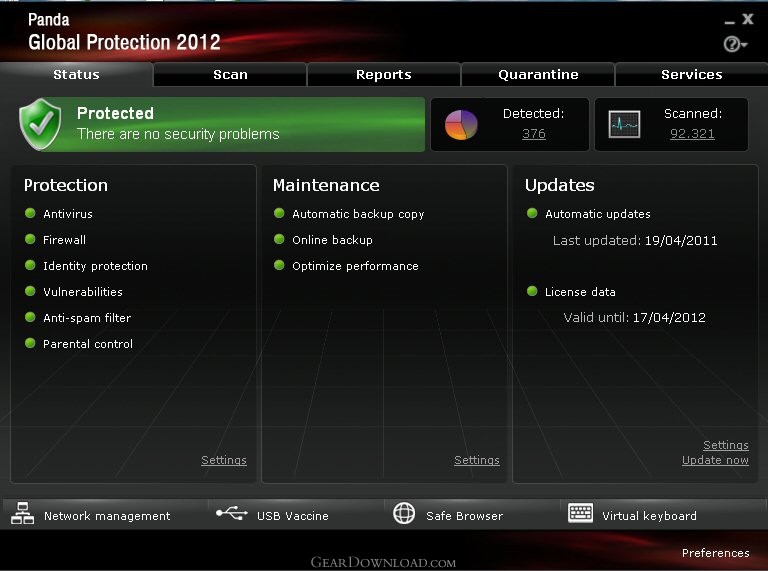This screenshot has width=768, height=571.
Task: Select the Anti-spam filter label
Action: (x=87, y=318)
